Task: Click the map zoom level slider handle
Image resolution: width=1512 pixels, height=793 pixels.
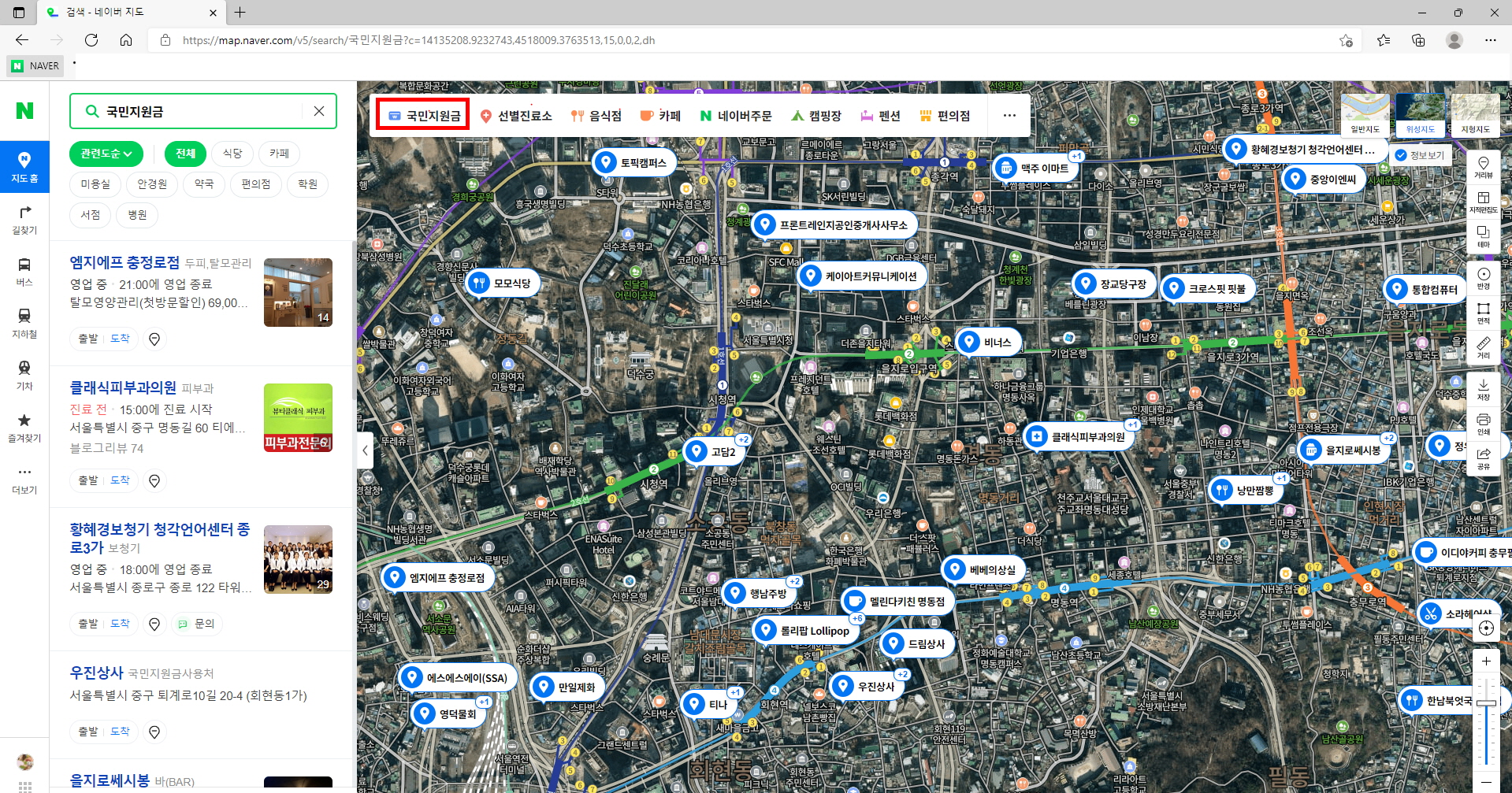Action: [1486, 702]
